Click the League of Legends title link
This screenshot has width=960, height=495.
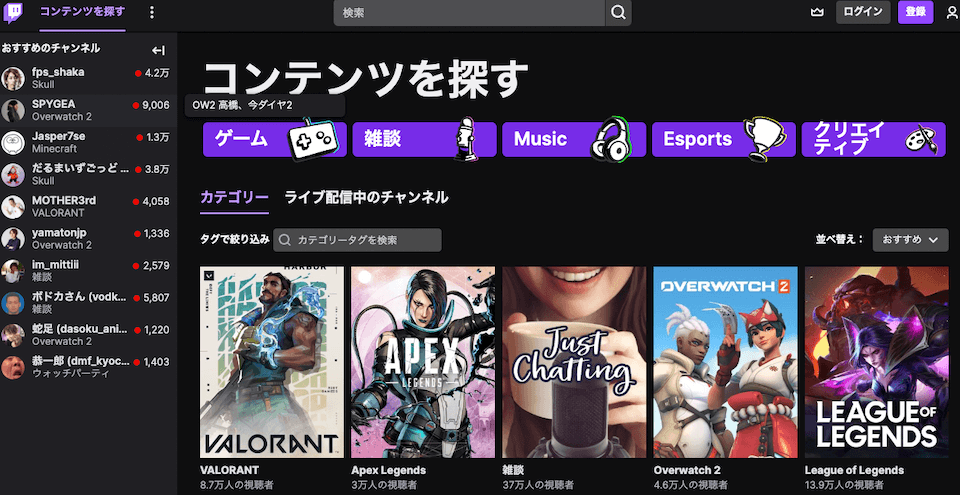click(854, 470)
